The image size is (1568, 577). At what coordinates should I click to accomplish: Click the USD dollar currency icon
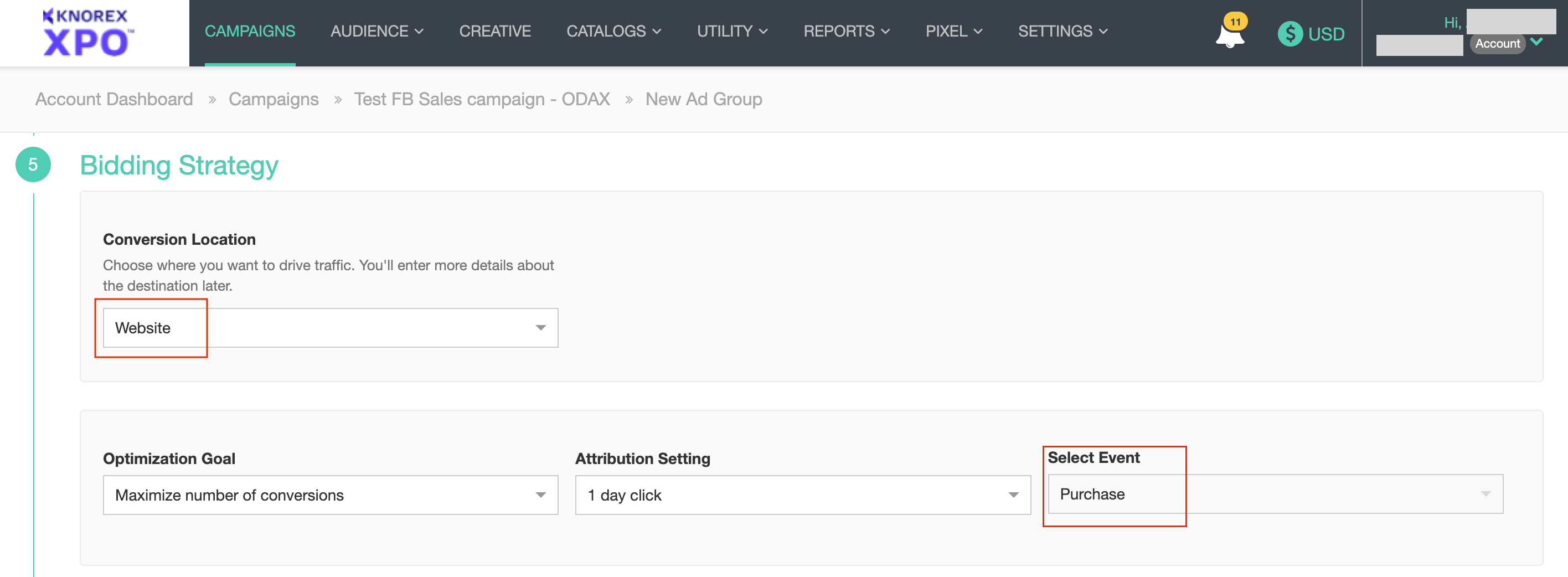click(1290, 33)
